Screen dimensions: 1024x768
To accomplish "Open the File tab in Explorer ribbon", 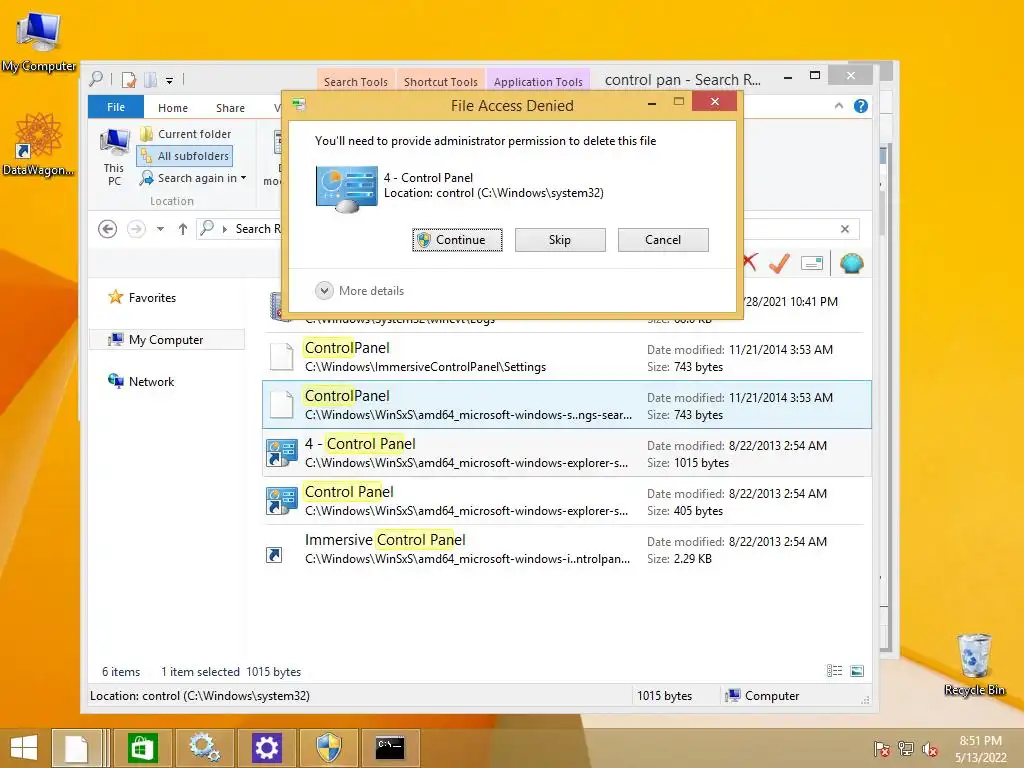I will pyautogui.click(x=116, y=107).
